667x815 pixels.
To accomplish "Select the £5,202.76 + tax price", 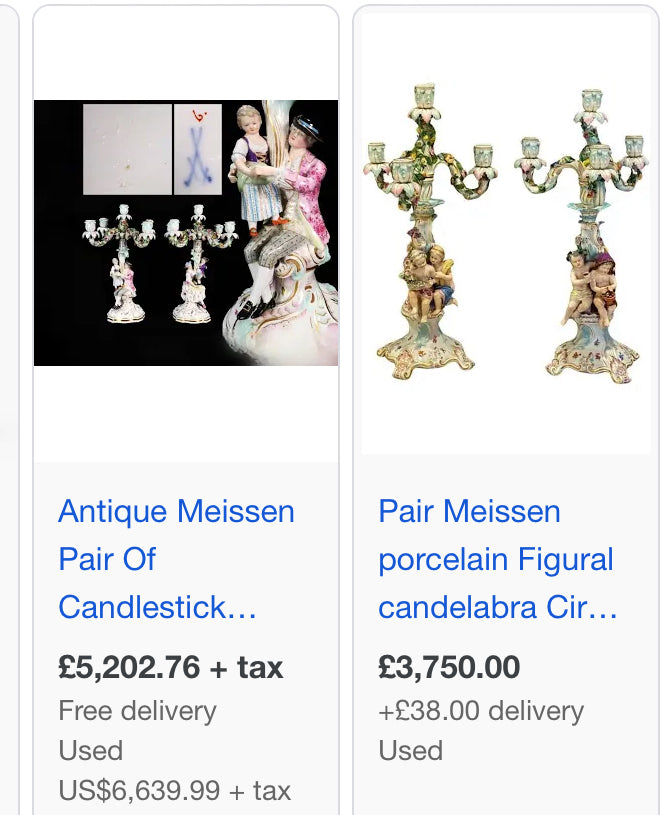I will pos(171,667).
